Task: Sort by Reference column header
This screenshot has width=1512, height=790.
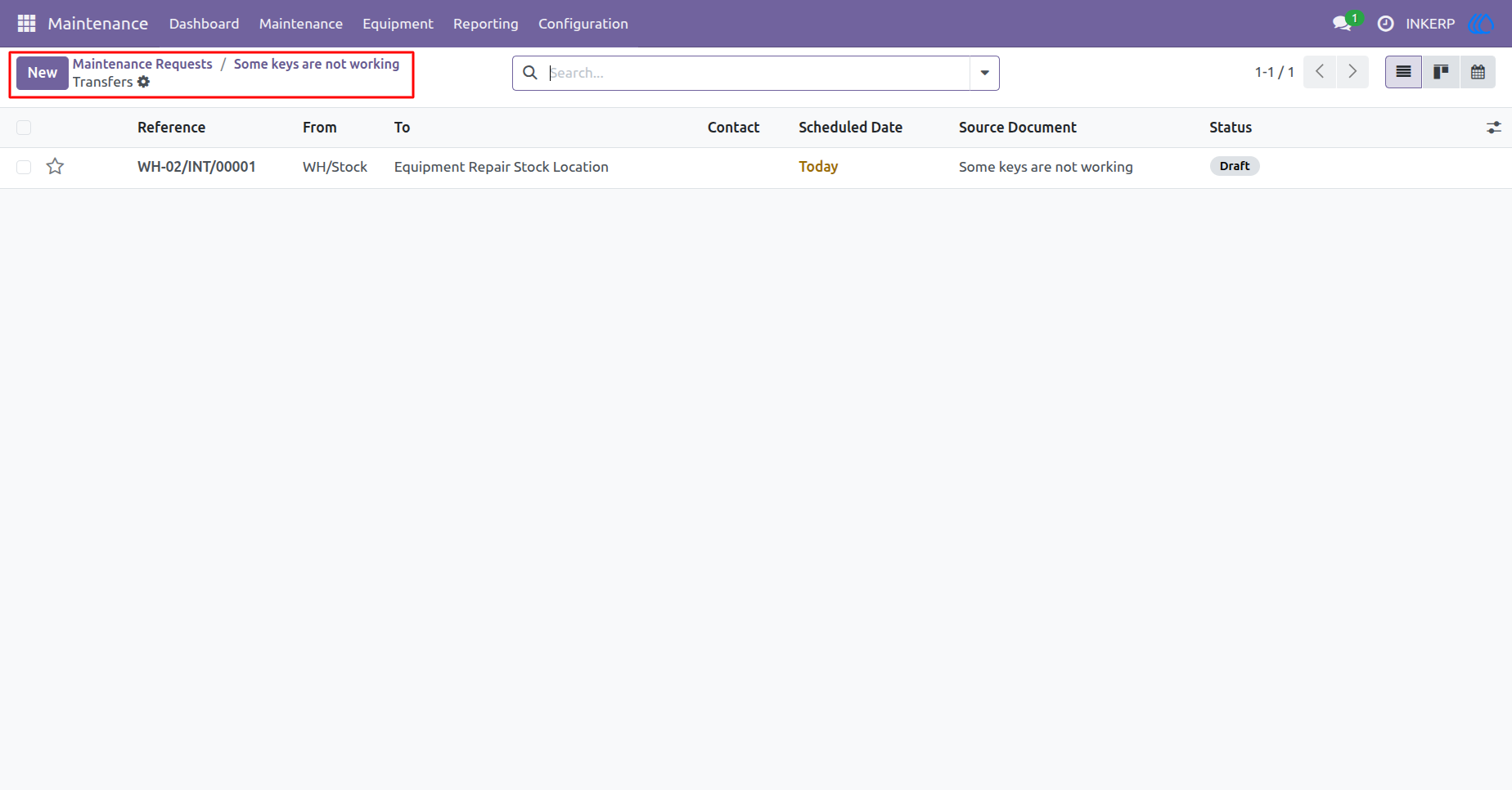Action: 172,128
